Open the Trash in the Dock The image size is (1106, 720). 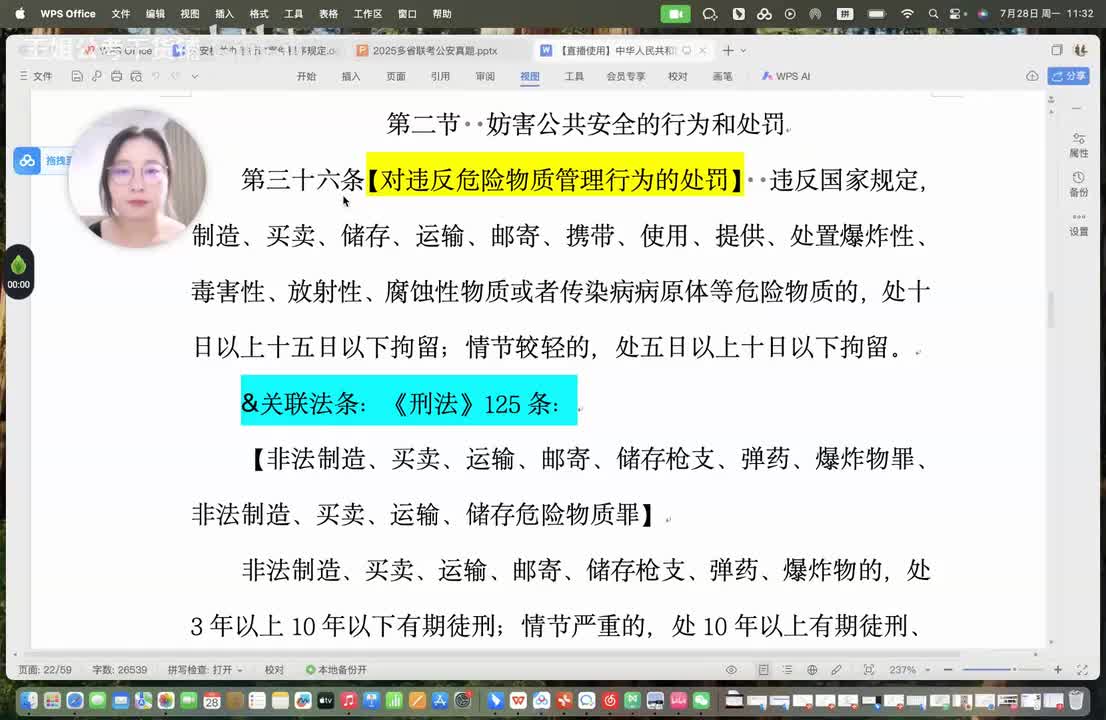pos(1076,700)
